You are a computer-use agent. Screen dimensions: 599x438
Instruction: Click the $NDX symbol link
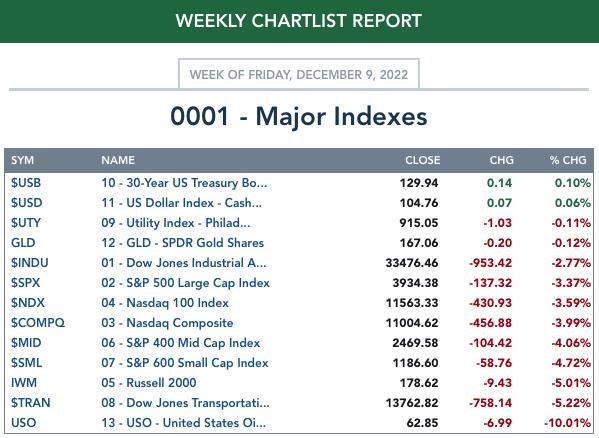click(x=28, y=303)
